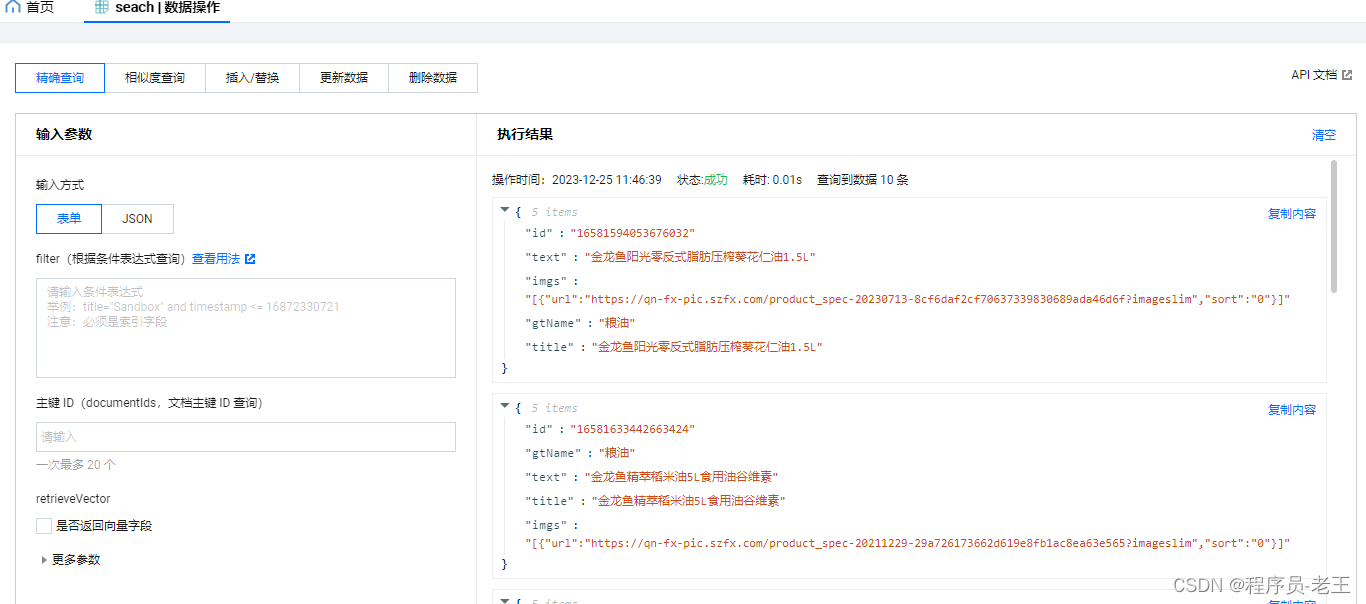Click imgs URL containing product_spec-20211229
Viewport: 1366px width, 604px height.
coord(908,543)
